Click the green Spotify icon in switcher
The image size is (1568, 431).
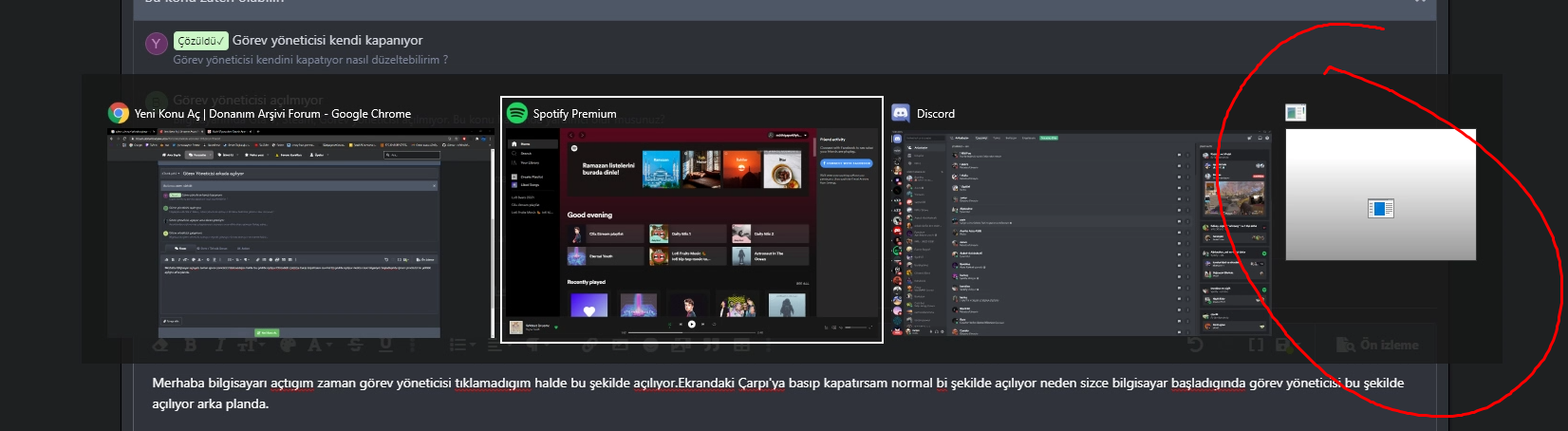pos(516,113)
